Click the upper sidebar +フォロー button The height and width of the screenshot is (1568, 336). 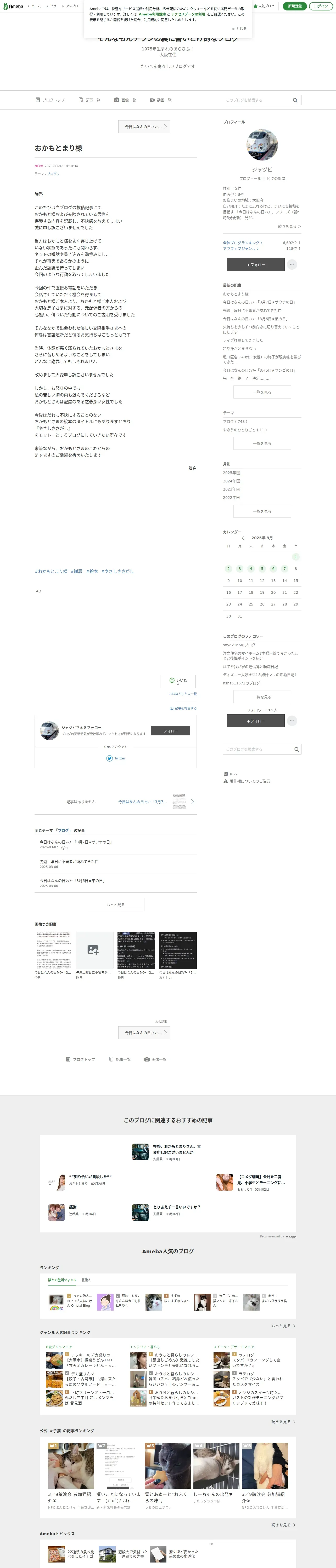point(255,265)
